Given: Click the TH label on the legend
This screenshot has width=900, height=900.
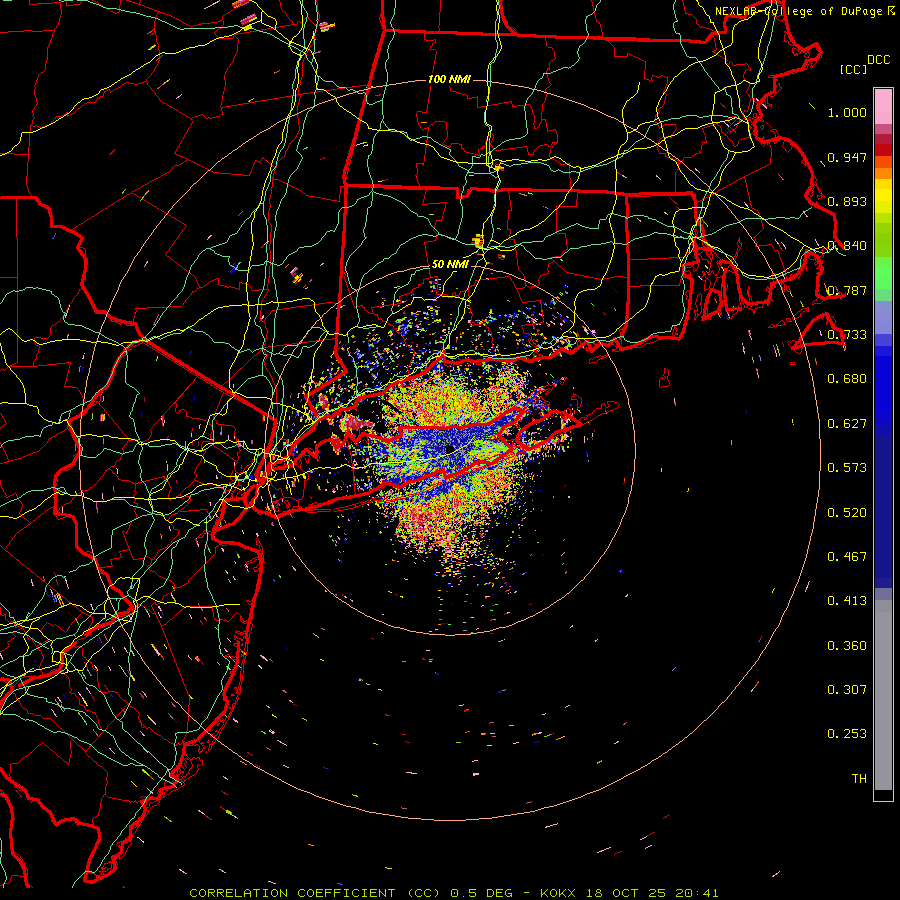Looking at the screenshot, I should coord(859,779).
